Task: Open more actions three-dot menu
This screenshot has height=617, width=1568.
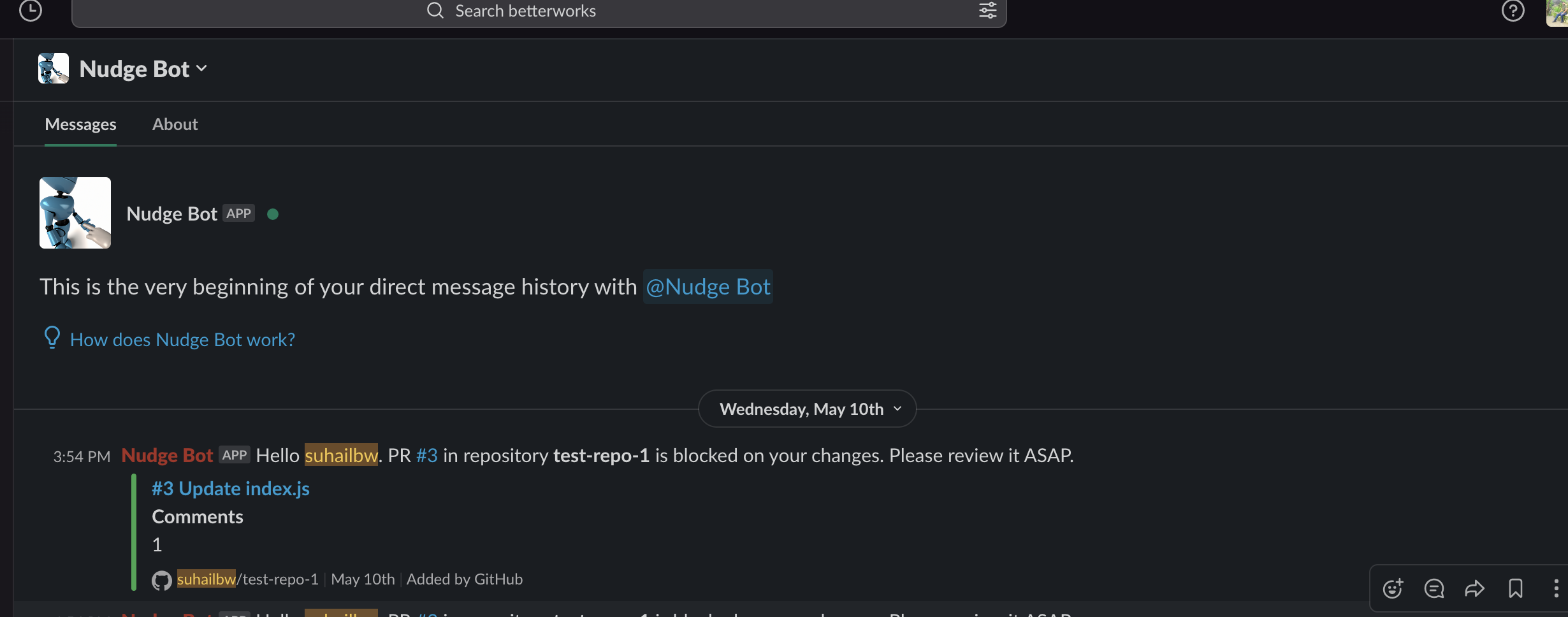Action: pyautogui.click(x=1556, y=588)
